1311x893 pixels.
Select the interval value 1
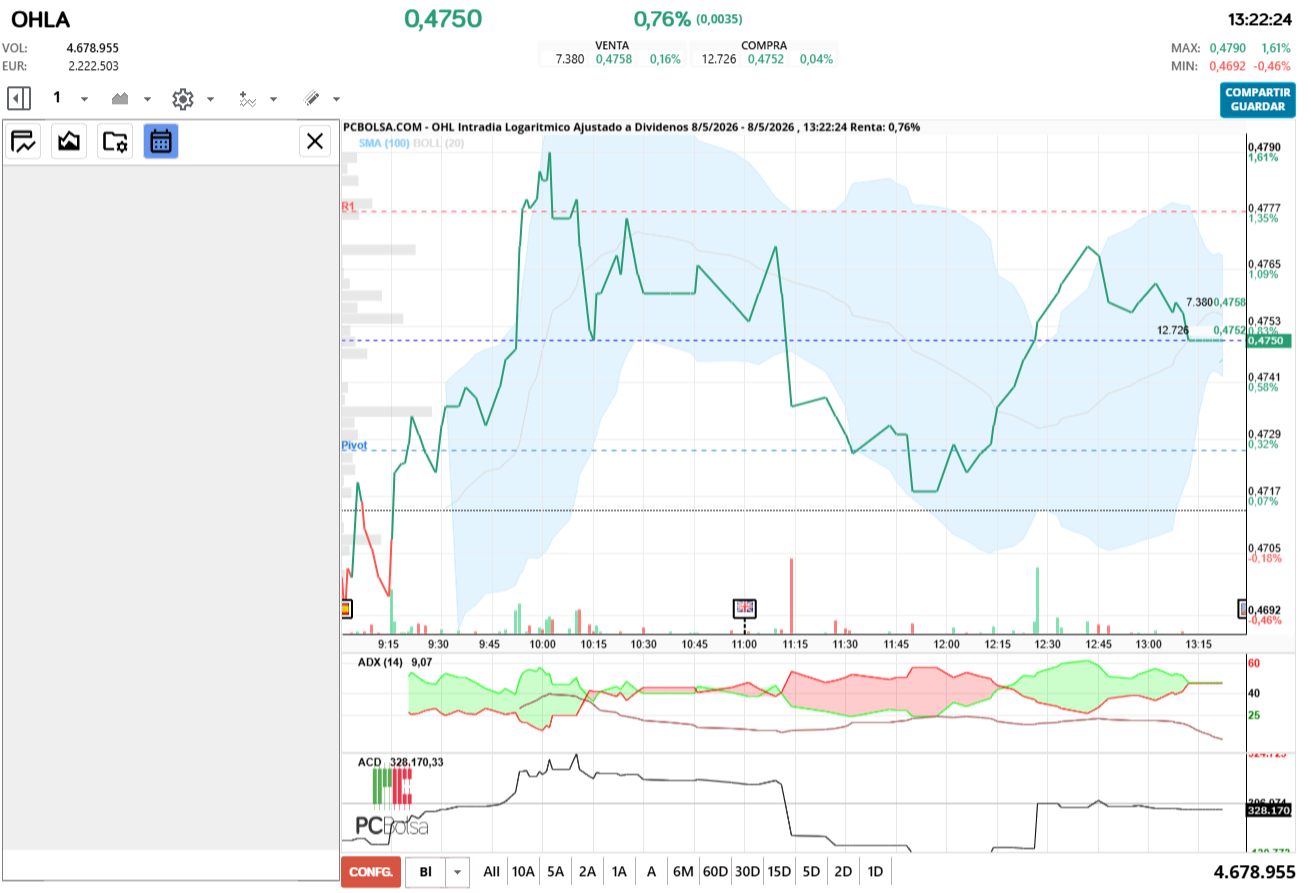[x=57, y=98]
